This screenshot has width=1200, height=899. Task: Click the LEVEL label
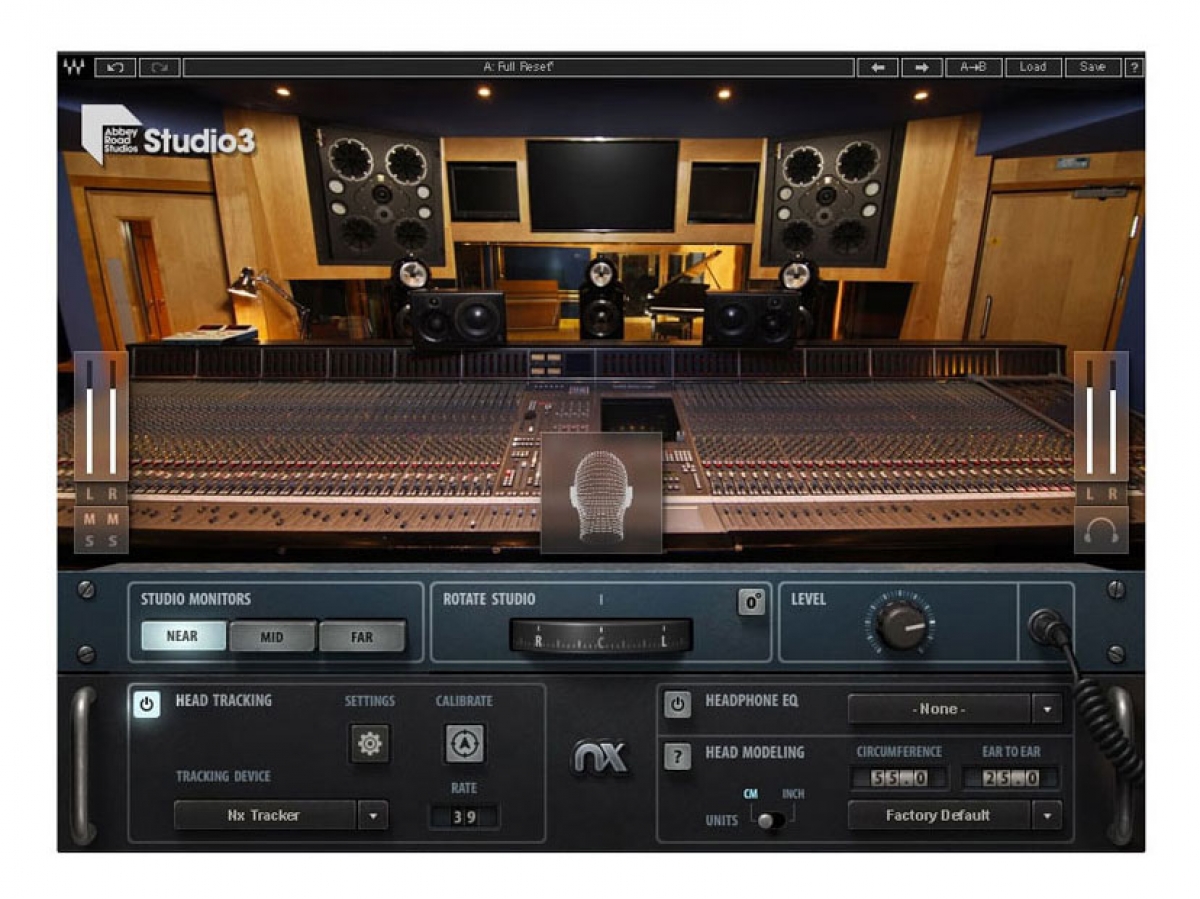tap(808, 599)
